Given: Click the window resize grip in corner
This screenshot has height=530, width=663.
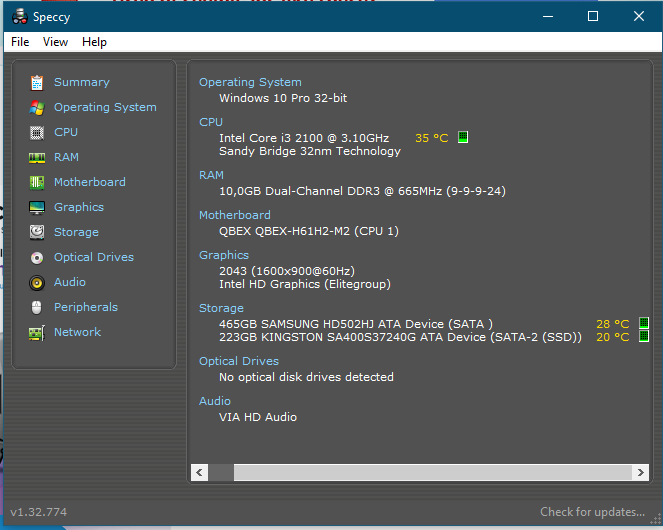Looking at the screenshot, I should (655, 519).
